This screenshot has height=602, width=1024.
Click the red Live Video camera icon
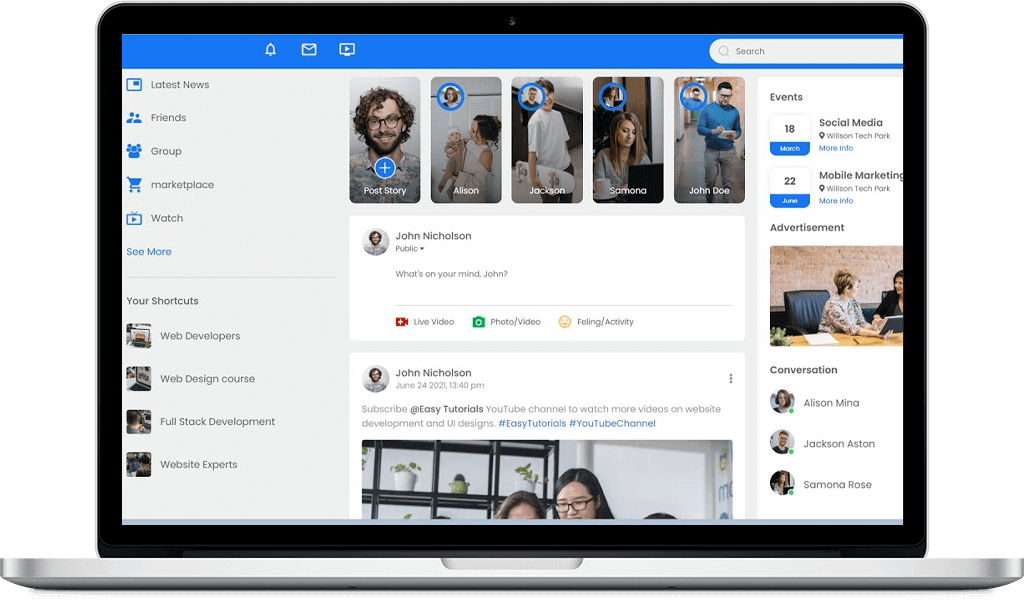point(402,322)
